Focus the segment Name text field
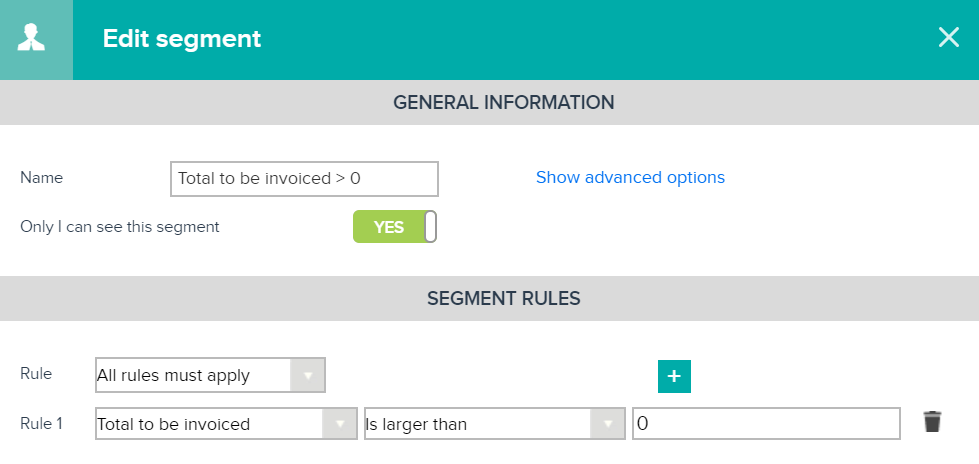 (304, 179)
